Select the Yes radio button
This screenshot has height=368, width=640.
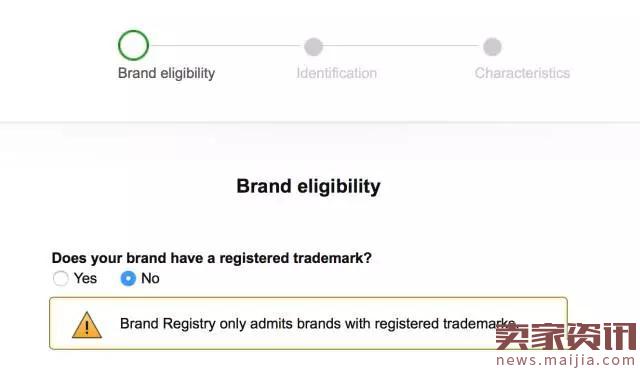60,279
